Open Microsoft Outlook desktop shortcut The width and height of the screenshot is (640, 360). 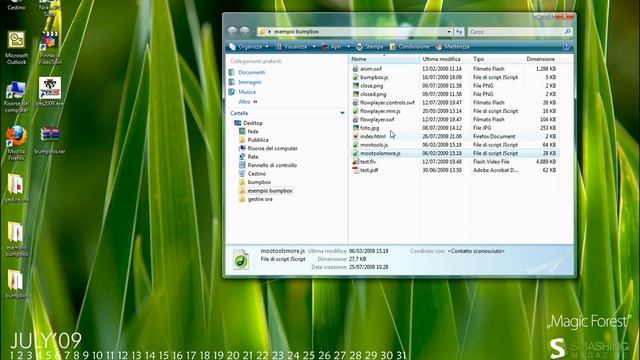tap(16, 47)
